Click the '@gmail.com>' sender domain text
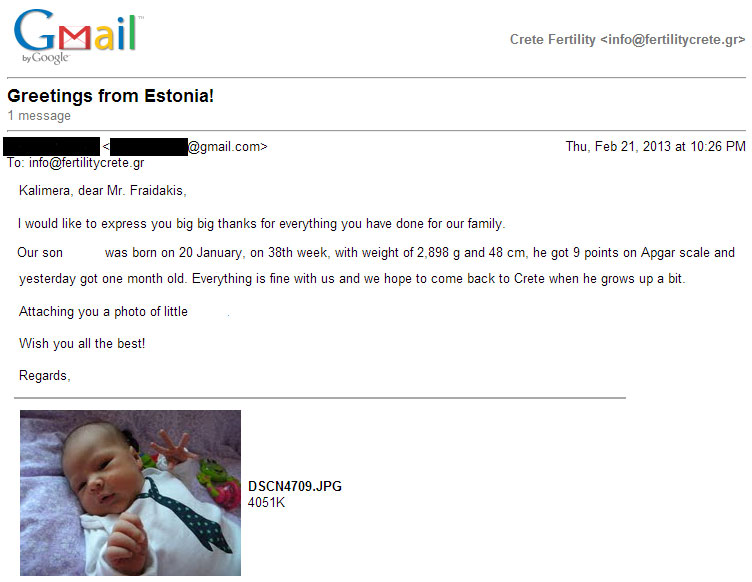752x582 pixels. pos(227,147)
